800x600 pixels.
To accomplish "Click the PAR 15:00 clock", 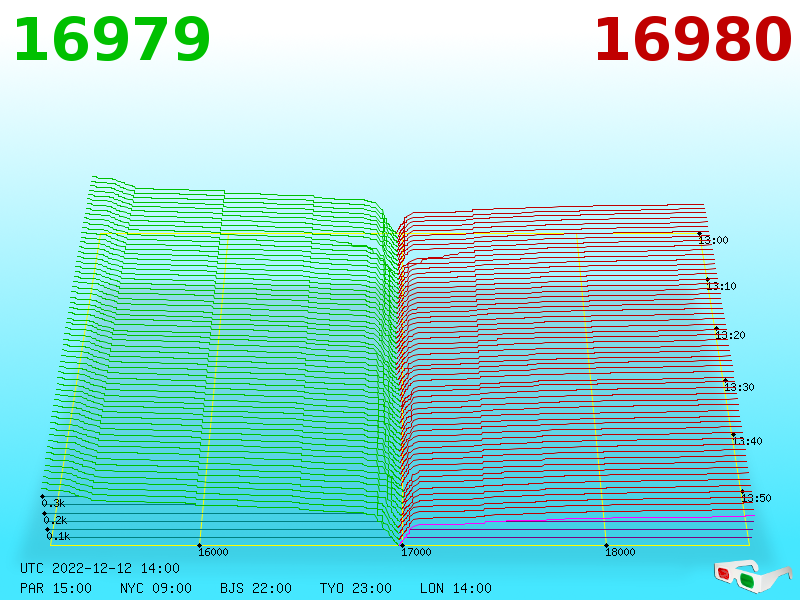I will [56, 588].
